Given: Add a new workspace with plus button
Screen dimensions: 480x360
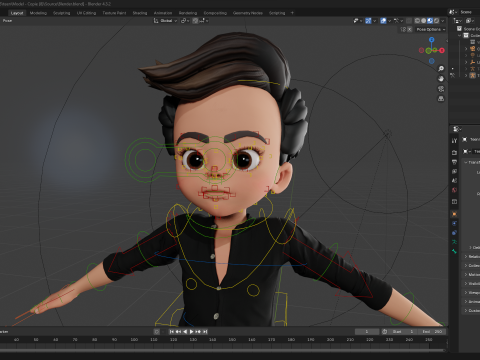Looking at the screenshot, I should coord(292,13).
